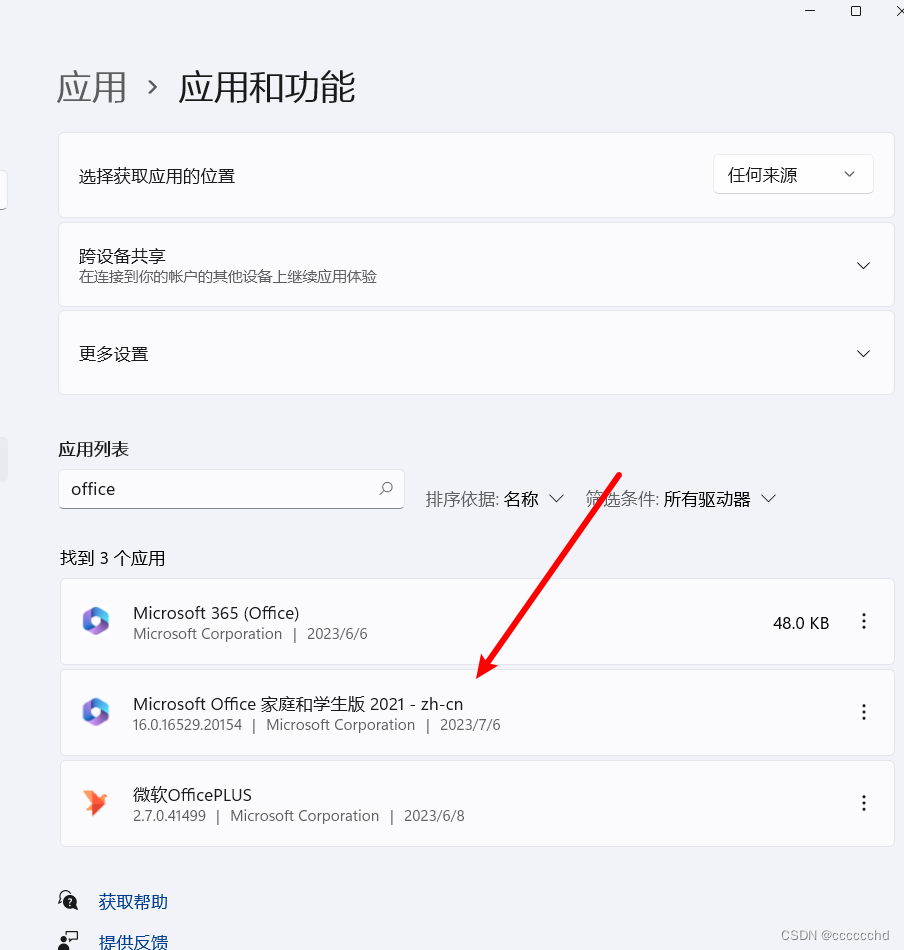Open the 获取帮助 link
This screenshot has height=950, width=904.
(x=133, y=902)
